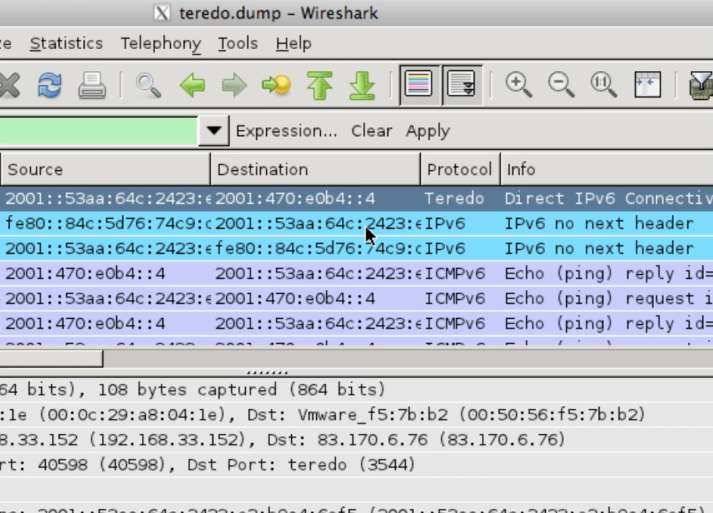713x513 pixels.
Task: Click the UDP line with Dst Port teredo
Action: click(356, 465)
